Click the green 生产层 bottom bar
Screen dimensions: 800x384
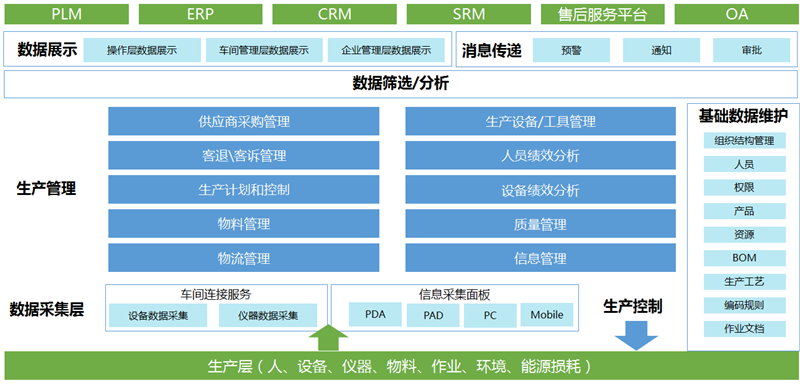coord(400,367)
